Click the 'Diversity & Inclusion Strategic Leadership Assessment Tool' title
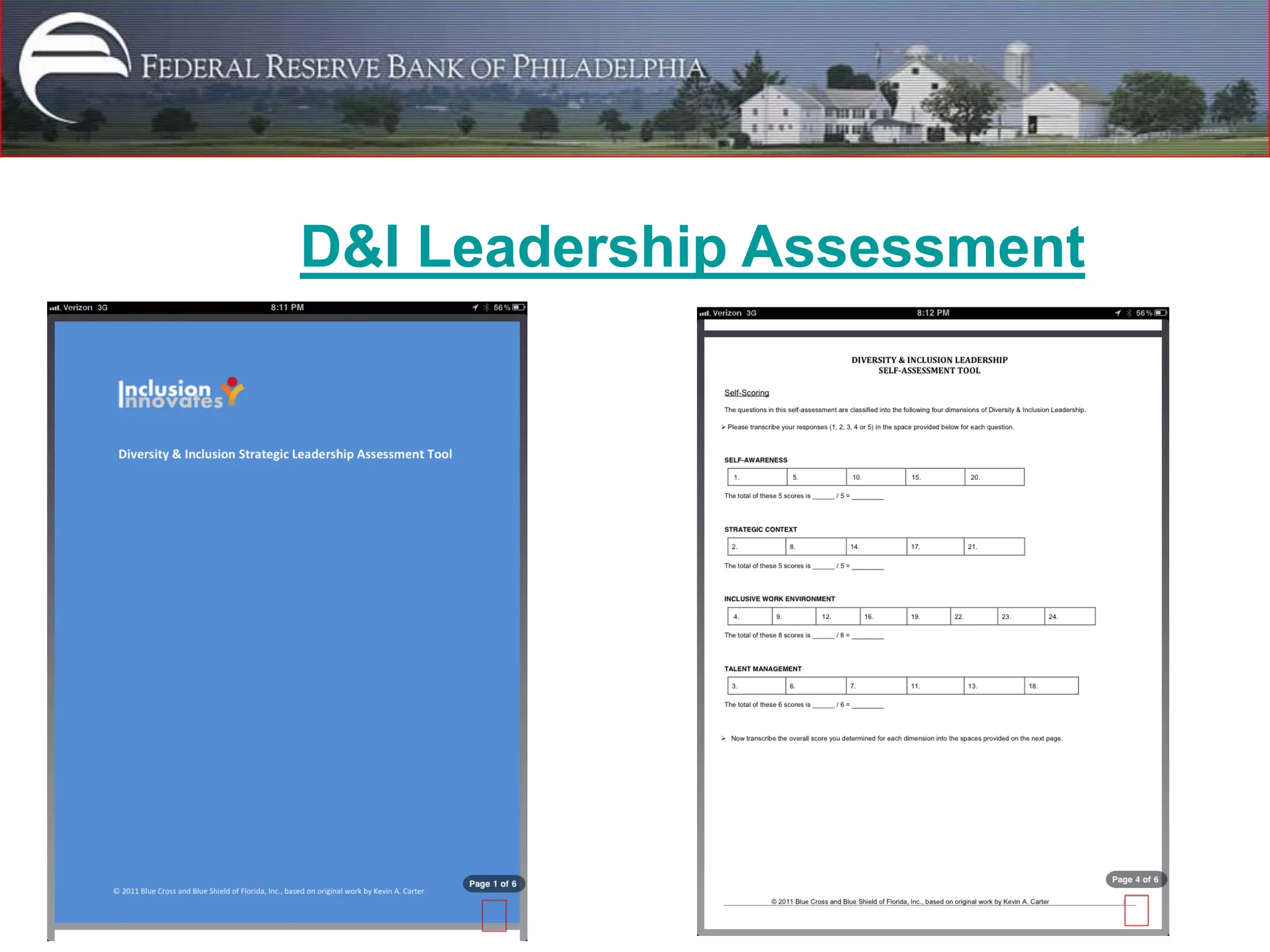The image size is (1270, 952). [285, 454]
